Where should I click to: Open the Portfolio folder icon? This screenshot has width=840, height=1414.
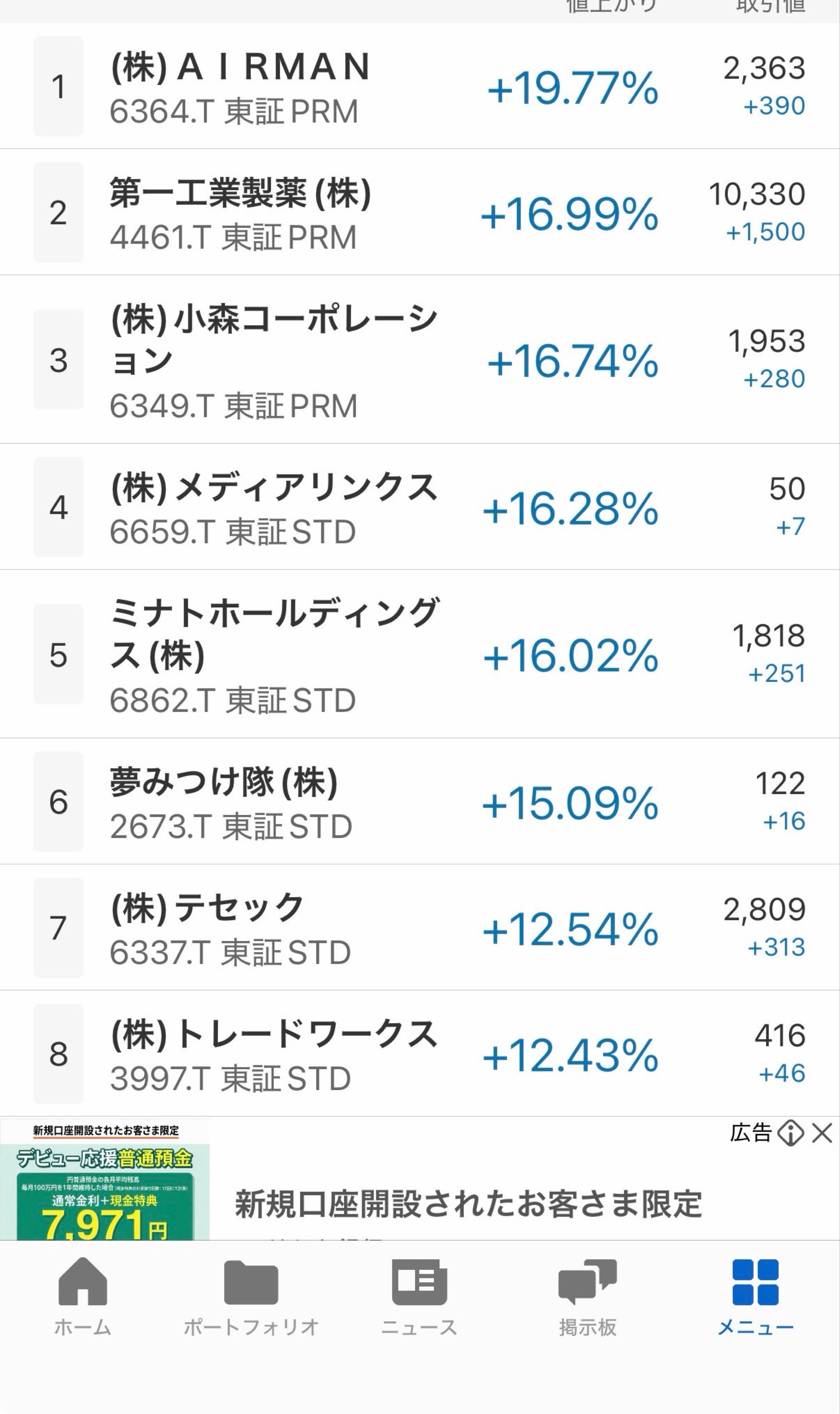coord(251,1283)
